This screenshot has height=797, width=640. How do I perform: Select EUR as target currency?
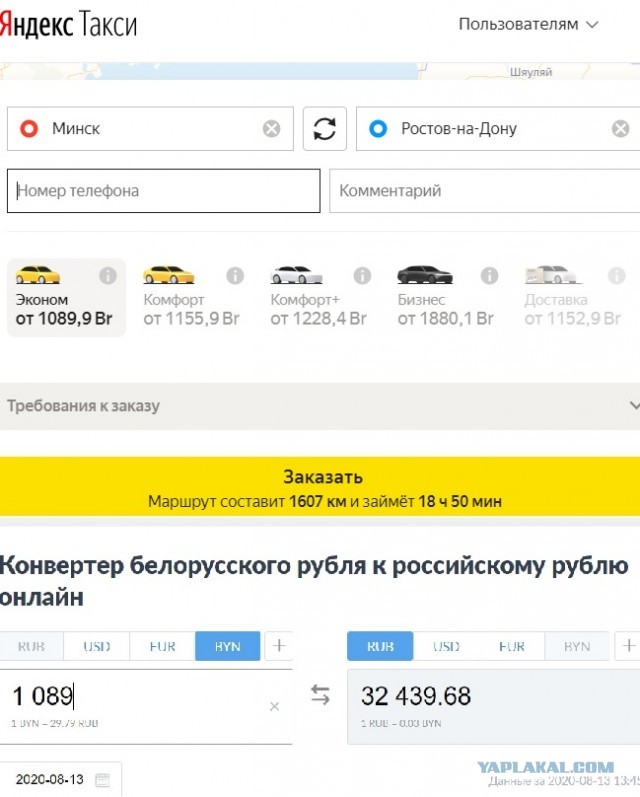(511, 646)
